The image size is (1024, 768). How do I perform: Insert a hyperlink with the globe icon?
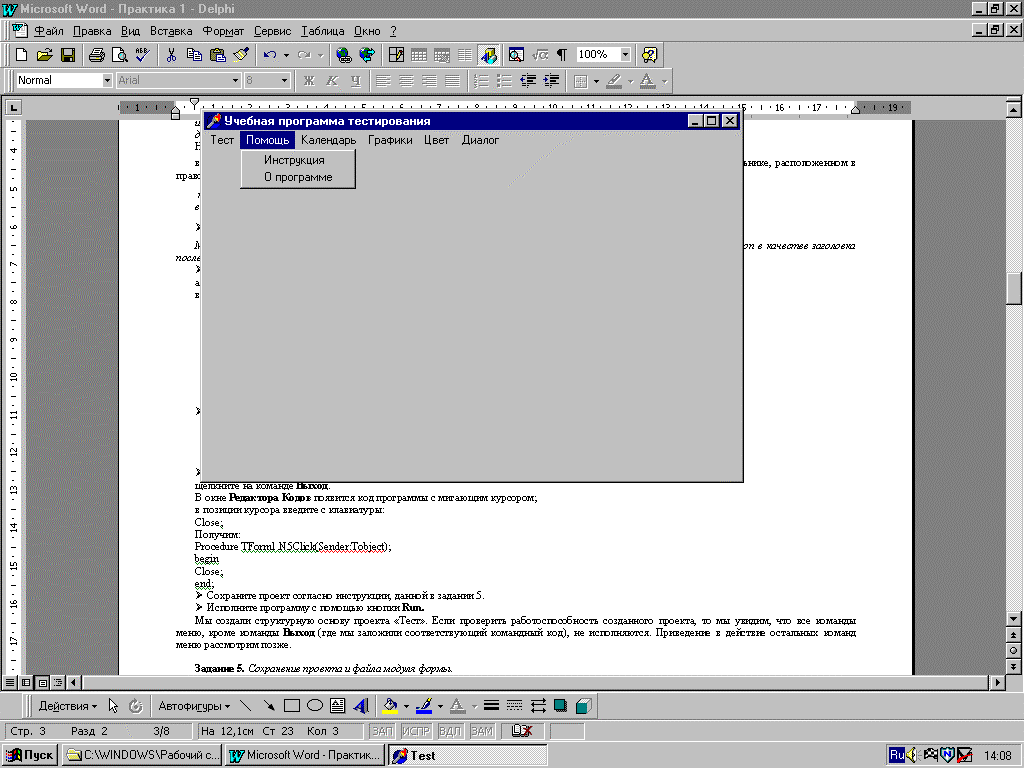(344, 55)
